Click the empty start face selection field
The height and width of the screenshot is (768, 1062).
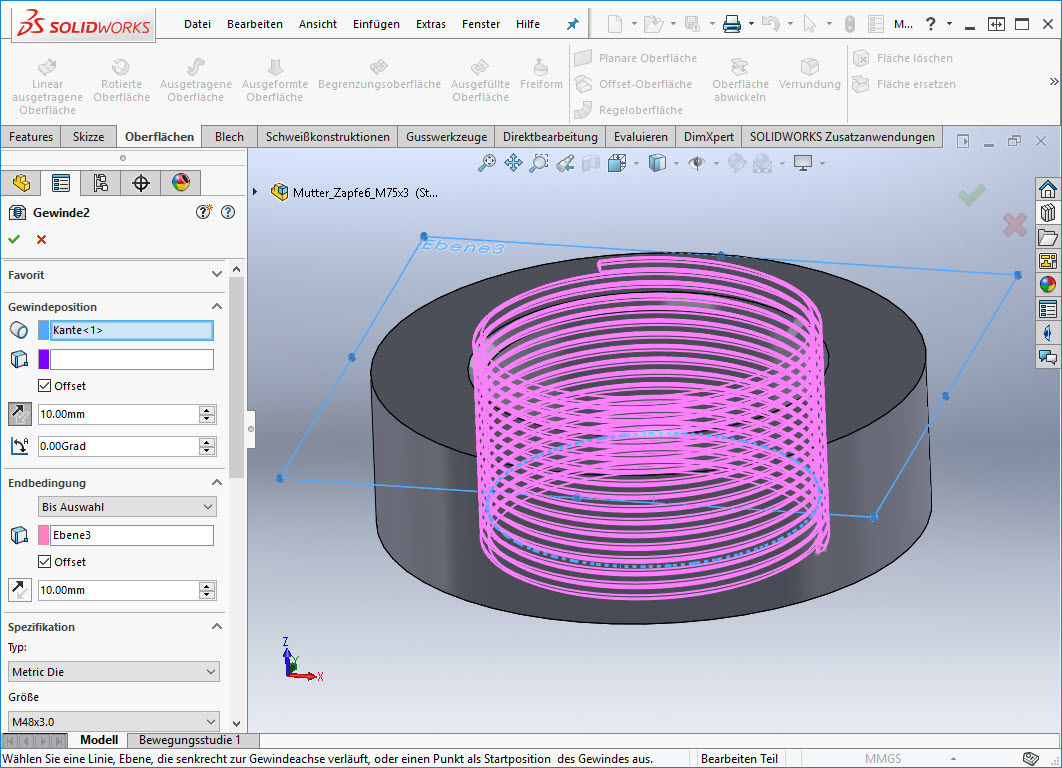(x=131, y=359)
